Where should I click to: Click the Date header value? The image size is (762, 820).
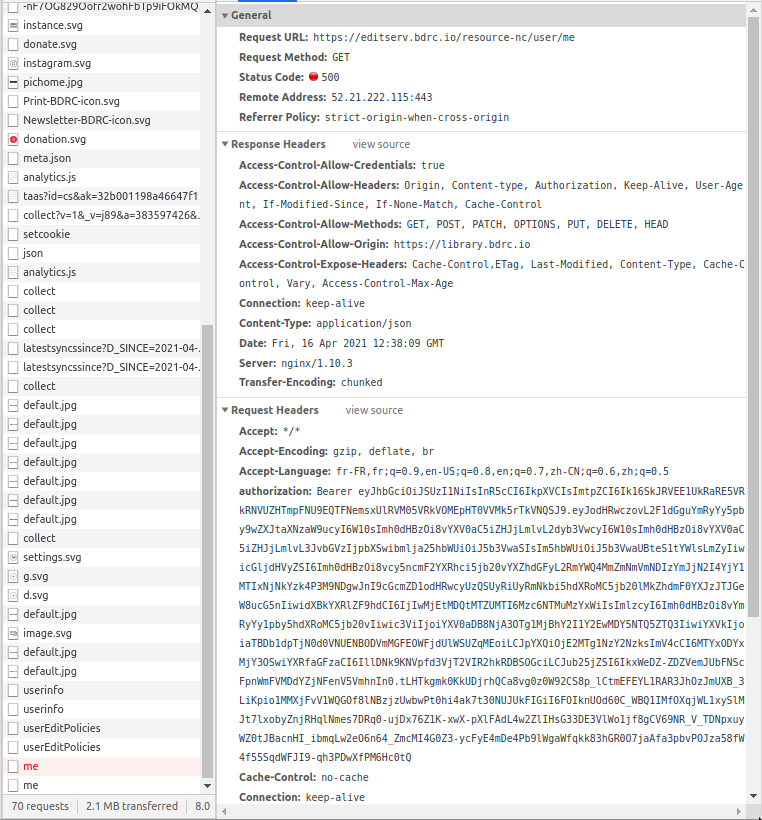click(358, 343)
